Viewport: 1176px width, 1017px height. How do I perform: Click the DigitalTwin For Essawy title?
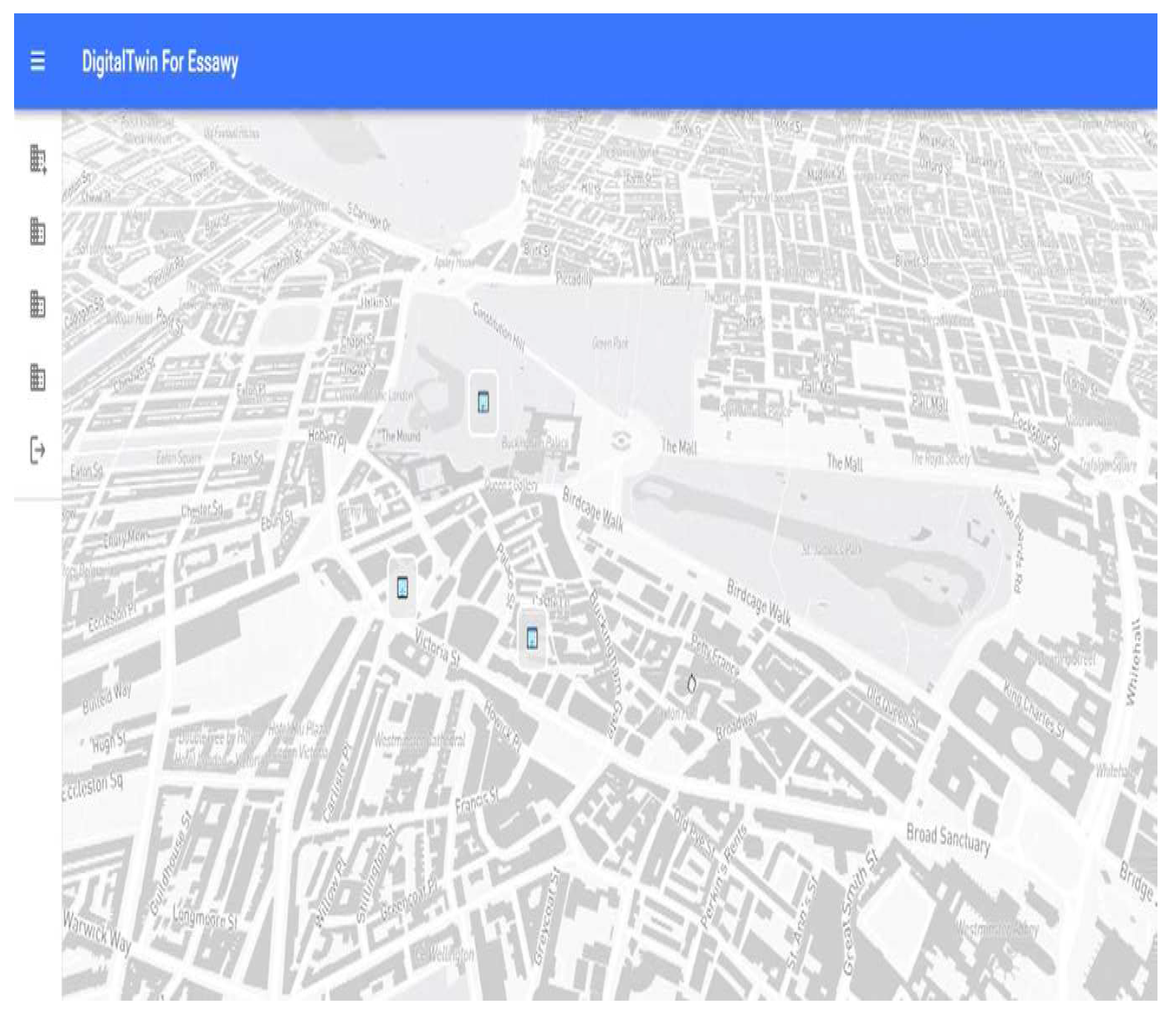(160, 62)
